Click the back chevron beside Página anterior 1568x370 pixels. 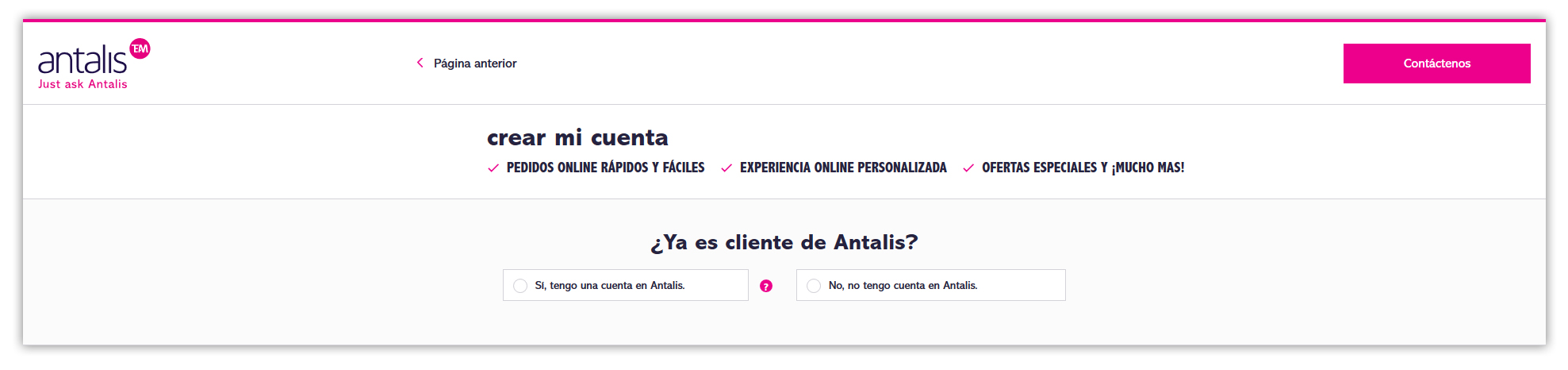(420, 63)
